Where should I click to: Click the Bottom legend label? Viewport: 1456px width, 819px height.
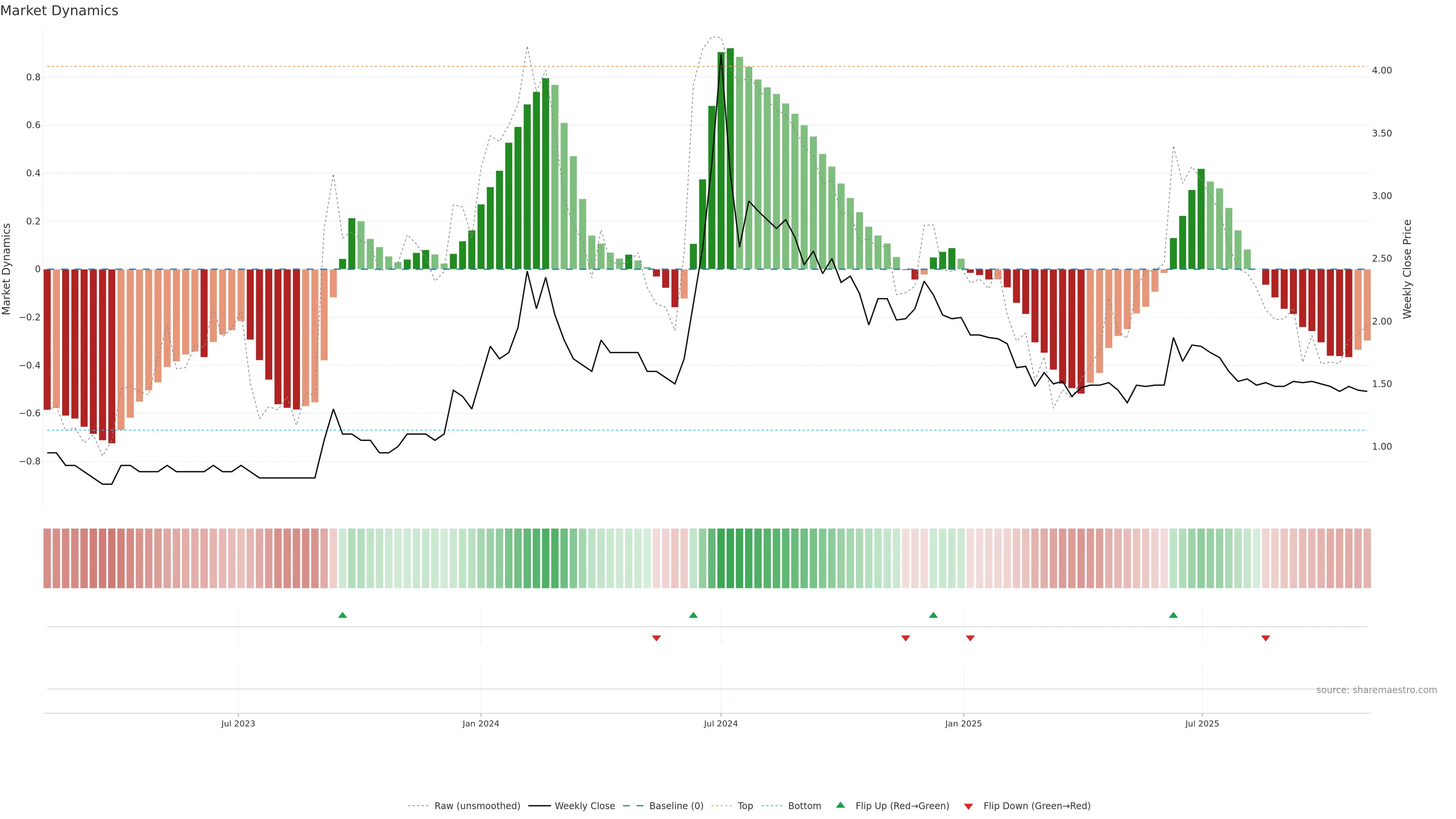[804, 805]
